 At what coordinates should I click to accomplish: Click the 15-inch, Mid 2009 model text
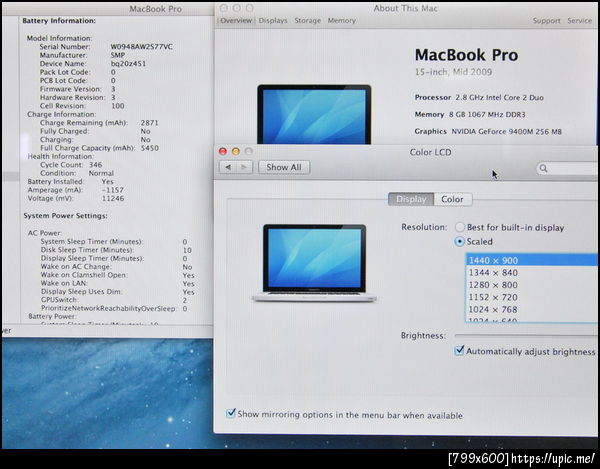(x=453, y=72)
